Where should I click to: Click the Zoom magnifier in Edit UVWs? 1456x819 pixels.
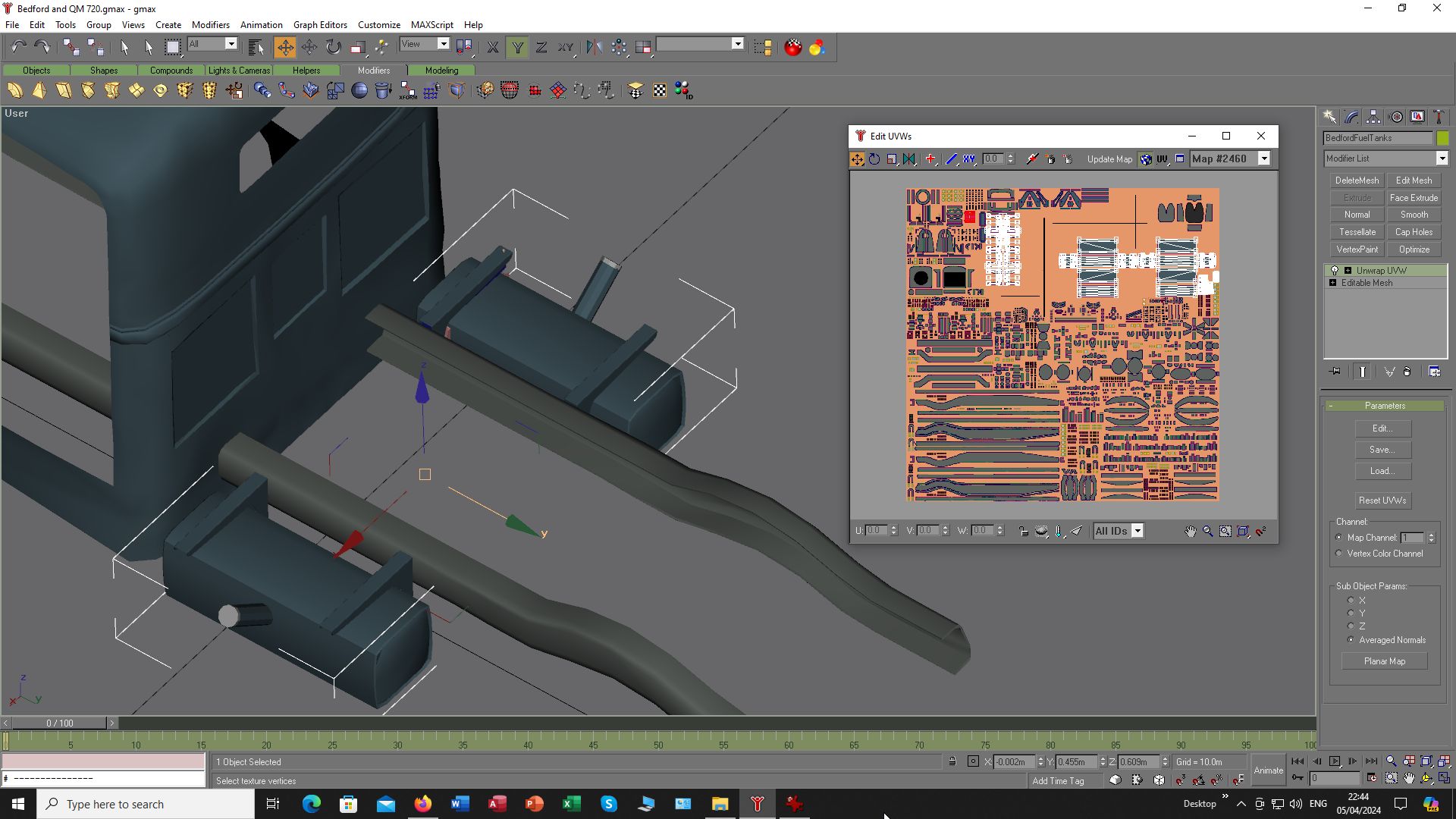pos(1207,531)
